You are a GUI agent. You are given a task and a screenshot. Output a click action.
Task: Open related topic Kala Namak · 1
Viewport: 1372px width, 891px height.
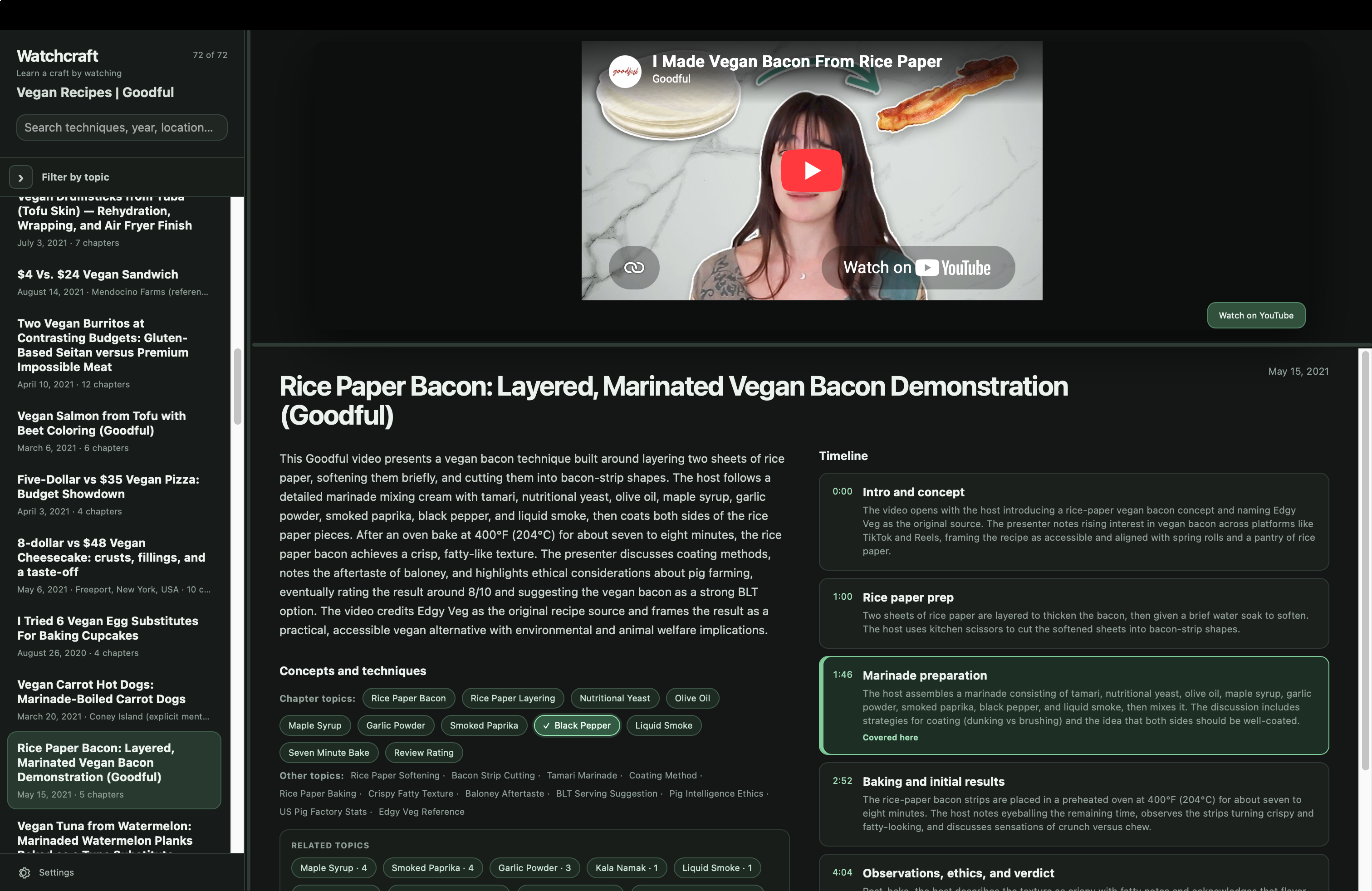pyautogui.click(x=626, y=867)
